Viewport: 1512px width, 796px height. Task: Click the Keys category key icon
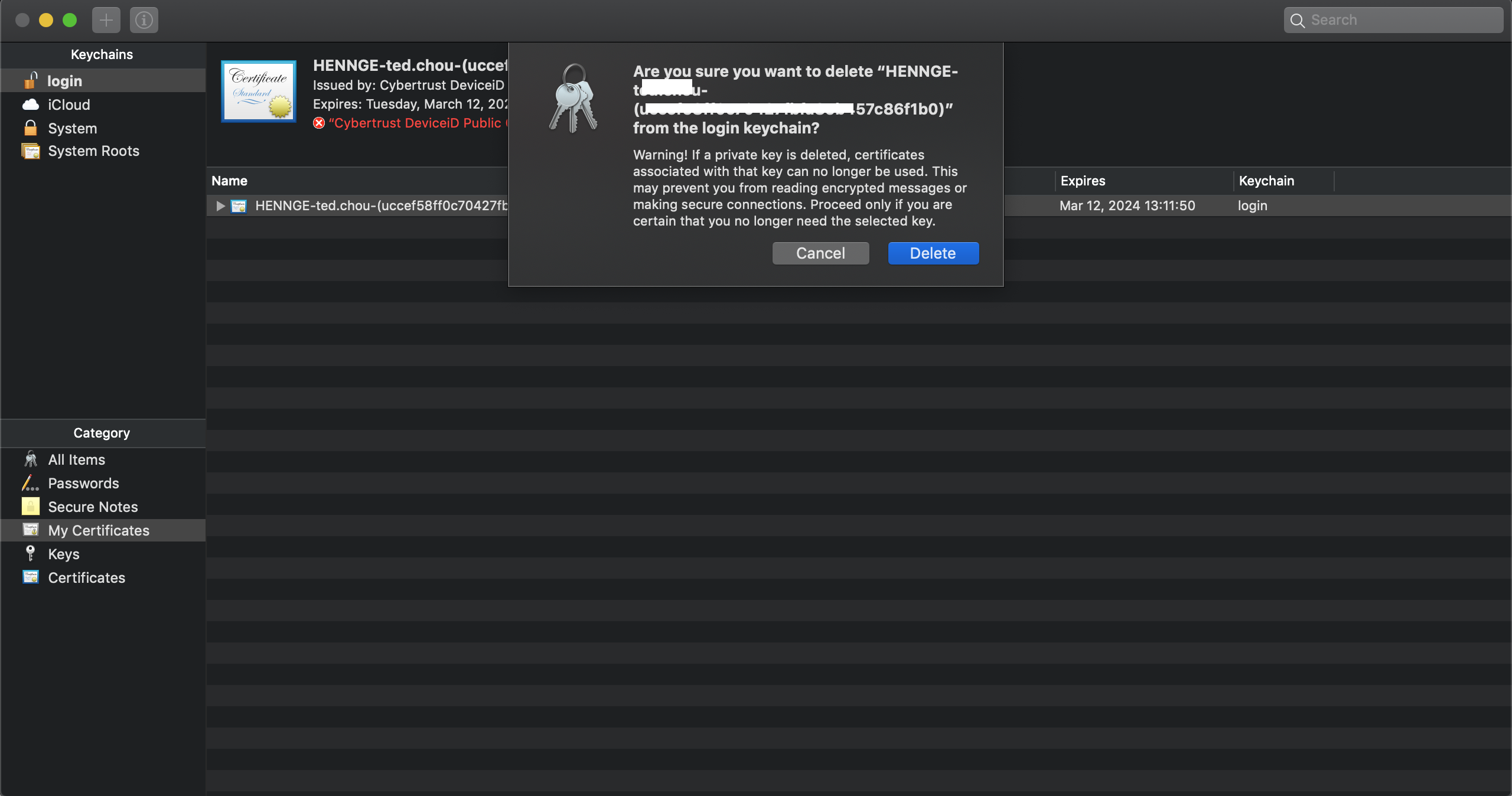coord(31,553)
